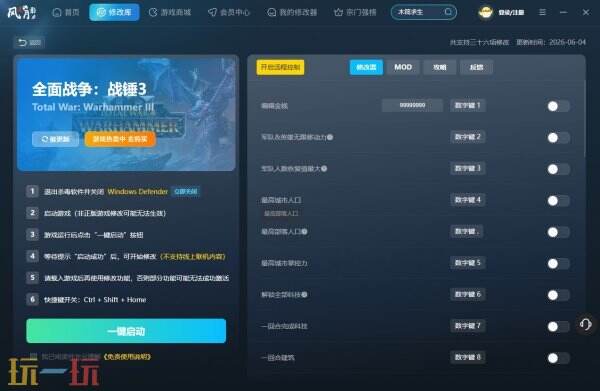The image size is (600, 391).
Task: Tick the agreement checkbox below 一键启动
Action: pos(33,357)
